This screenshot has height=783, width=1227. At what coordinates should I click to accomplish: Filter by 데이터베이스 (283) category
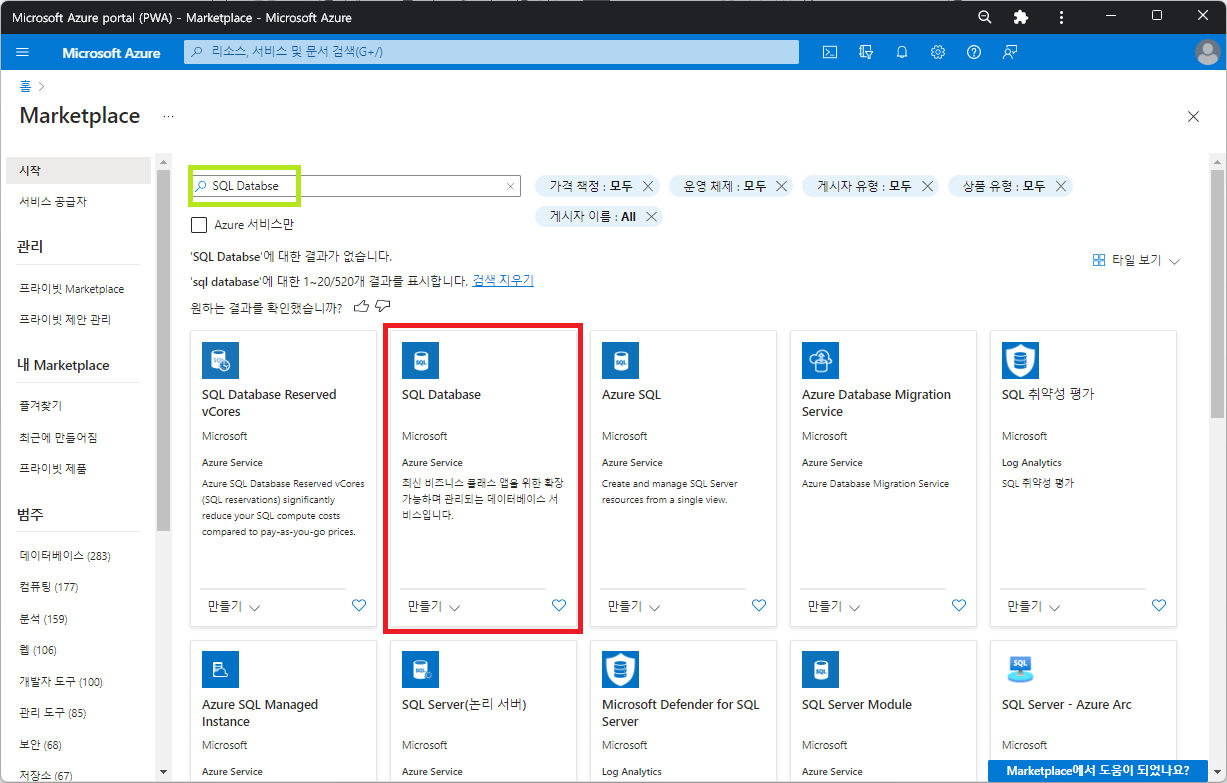pos(65,555)
